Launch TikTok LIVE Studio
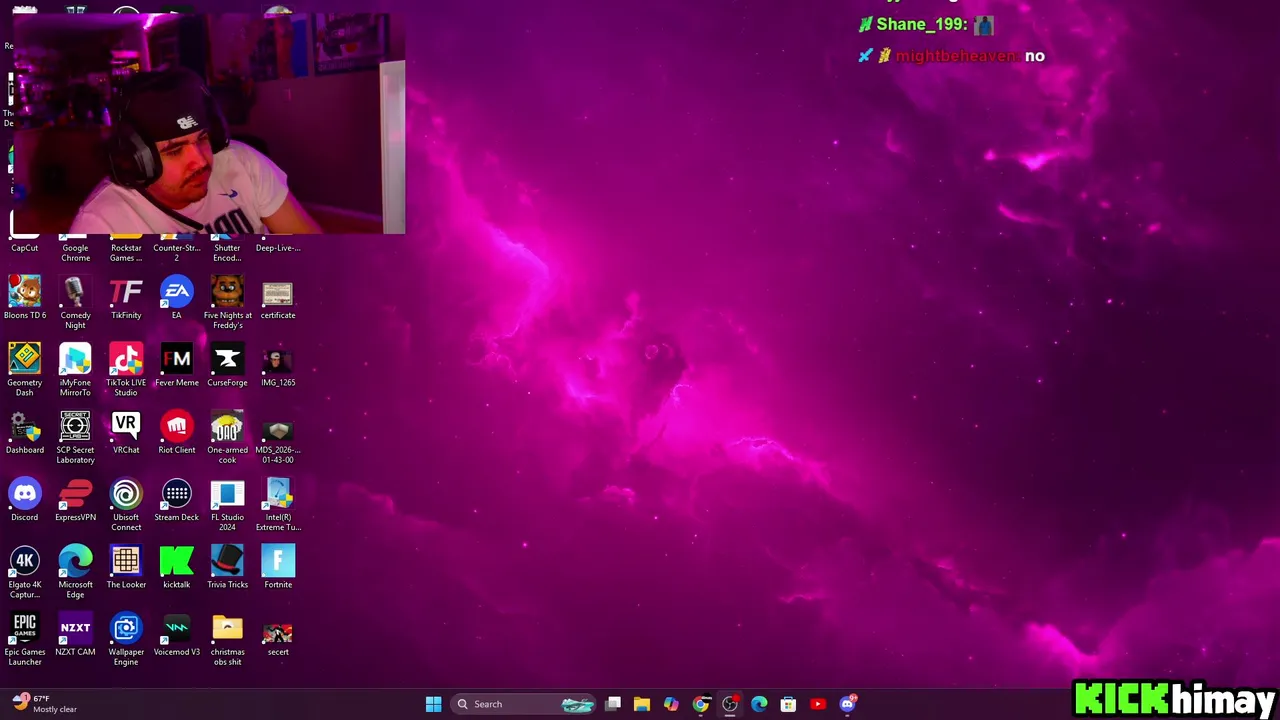Viewport: 1280px width, 720px height. click(126, 370)
